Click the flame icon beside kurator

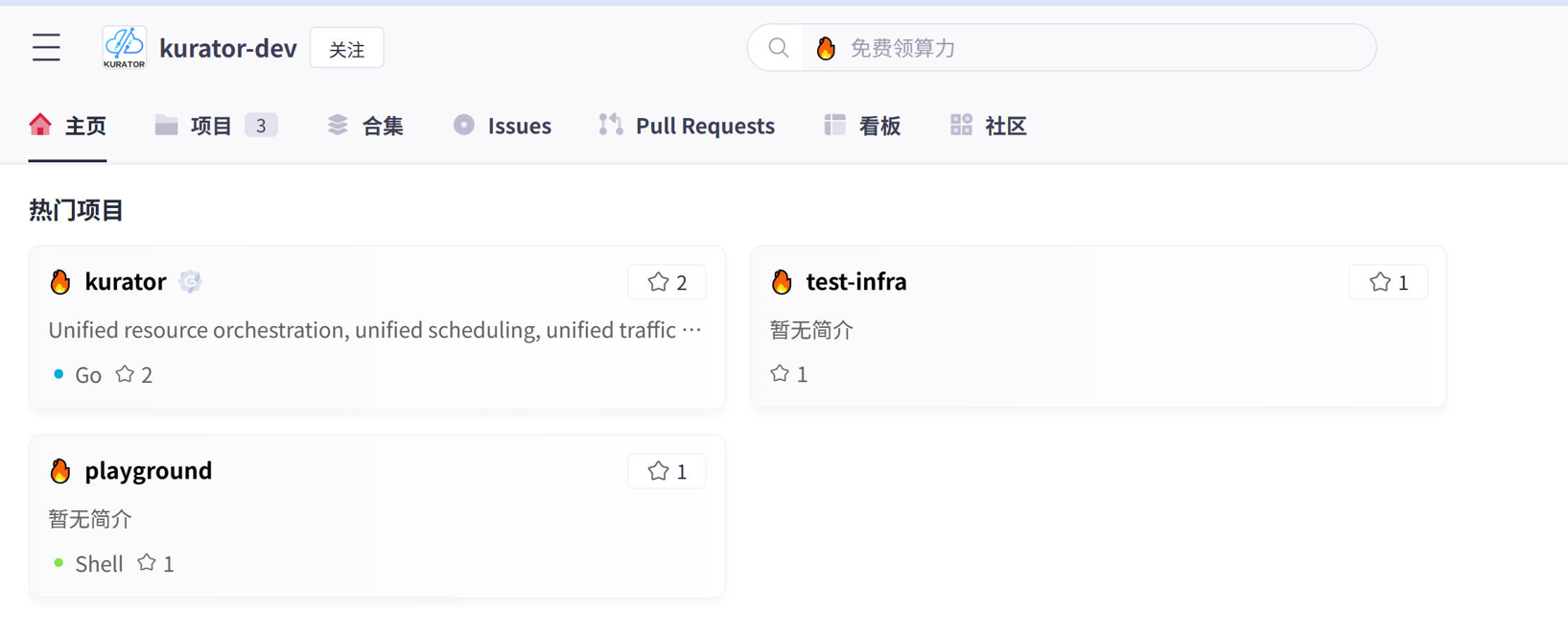[60, 281]
